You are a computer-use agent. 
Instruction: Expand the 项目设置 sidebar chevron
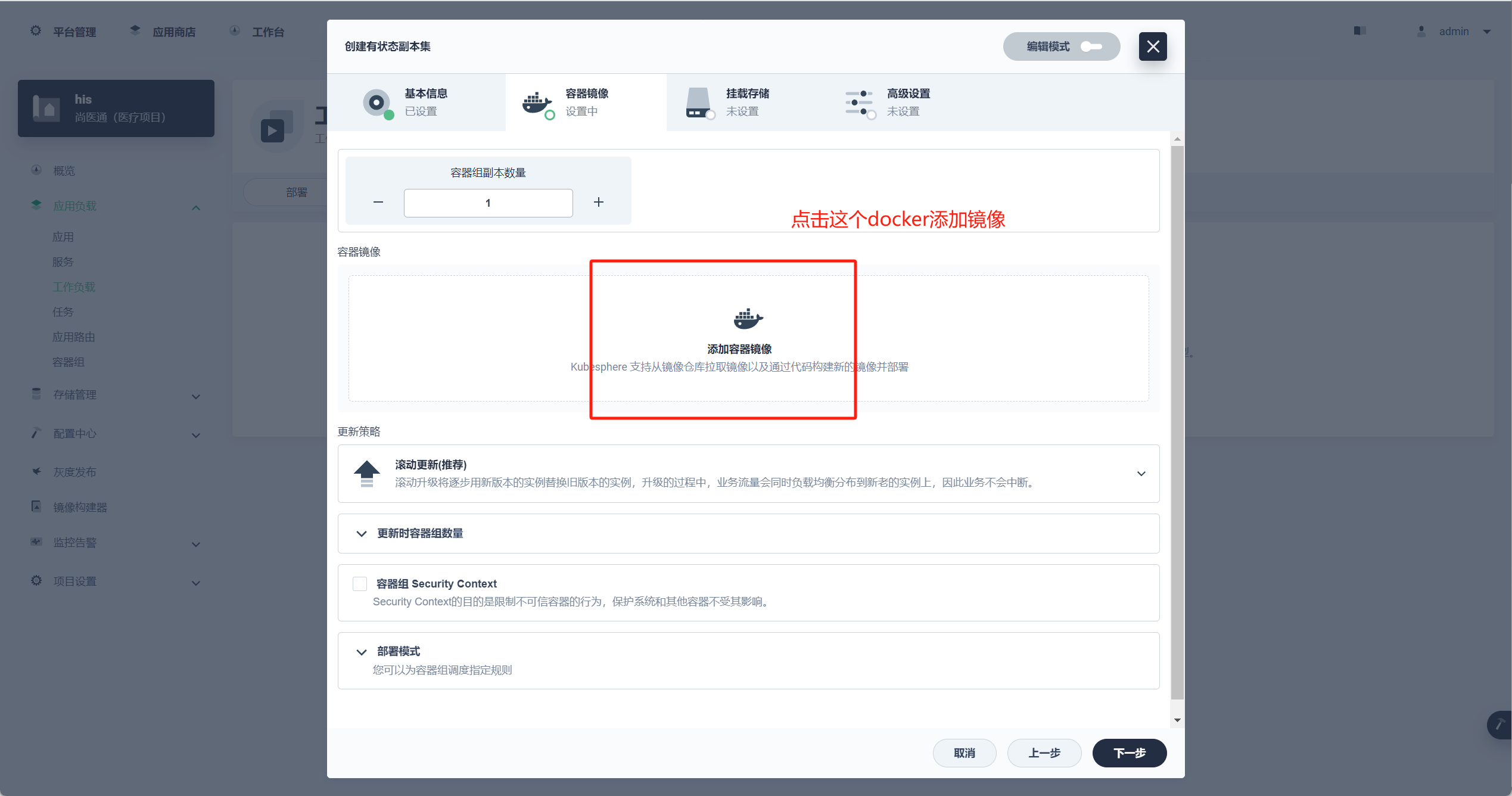(196, 583)
